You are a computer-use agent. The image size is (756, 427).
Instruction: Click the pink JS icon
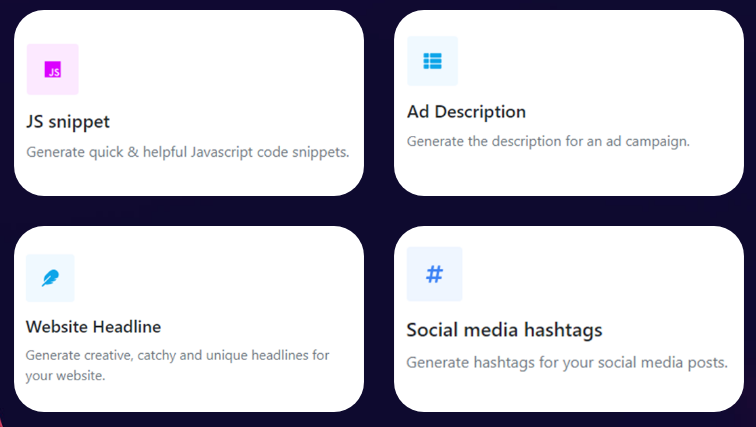(x=53, y=69)
